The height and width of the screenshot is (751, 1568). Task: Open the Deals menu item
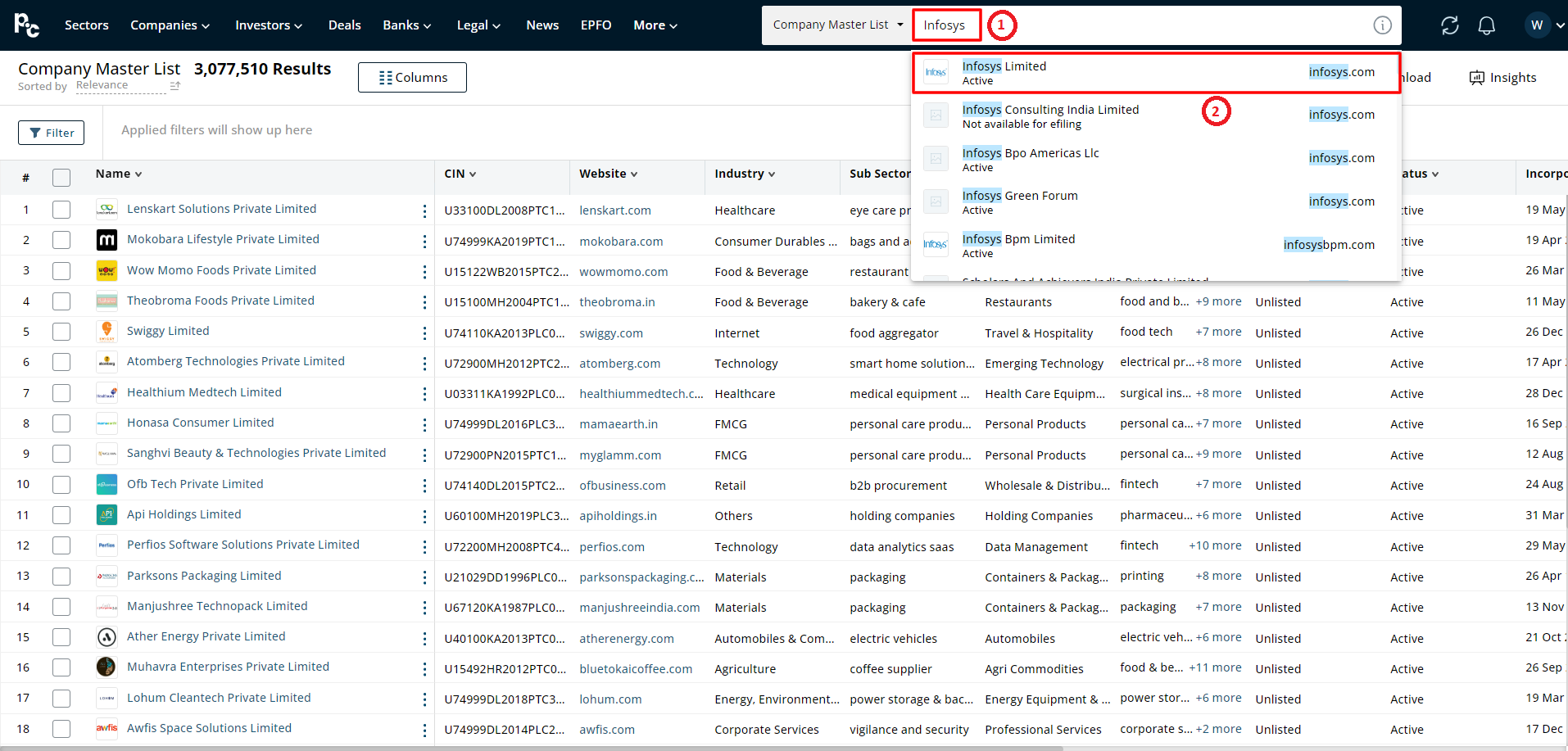(345, 25)
